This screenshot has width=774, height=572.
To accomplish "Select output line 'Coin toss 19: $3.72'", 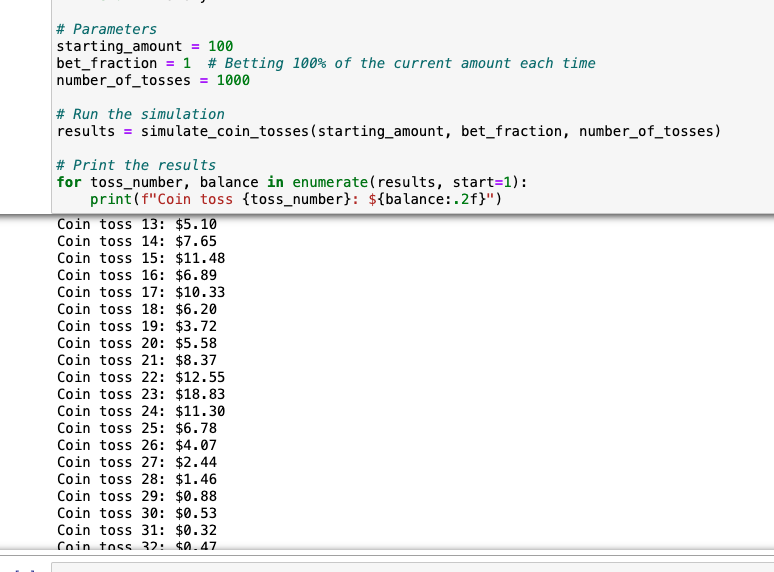I will point(137,326).
